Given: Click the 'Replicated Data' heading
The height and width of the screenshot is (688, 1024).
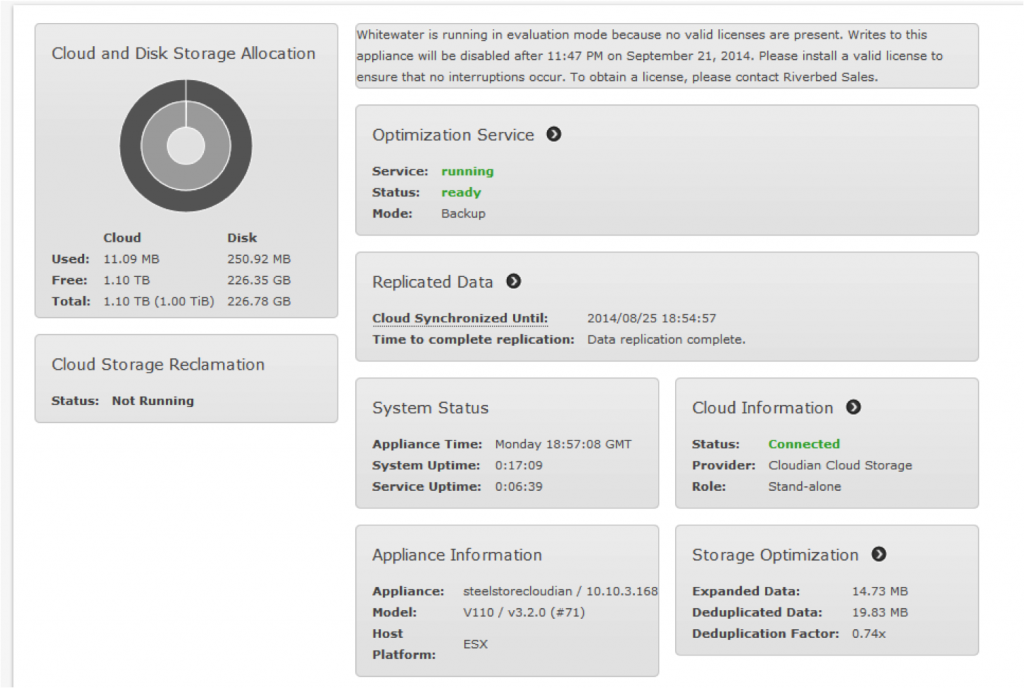Looking at the screenshot, I should [432, 282].
